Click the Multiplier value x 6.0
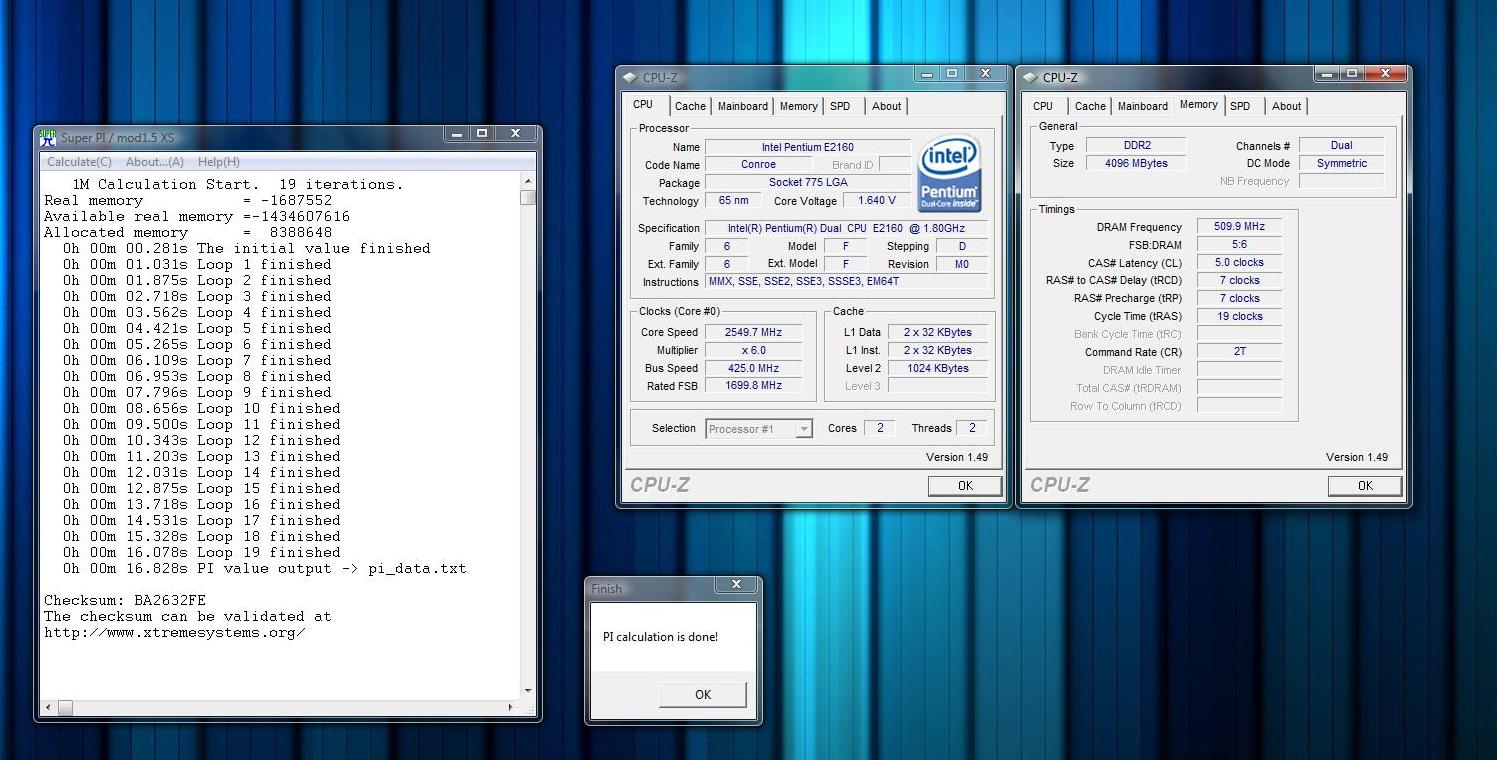This screenshot has height=760, width=1497. [754, 350]
